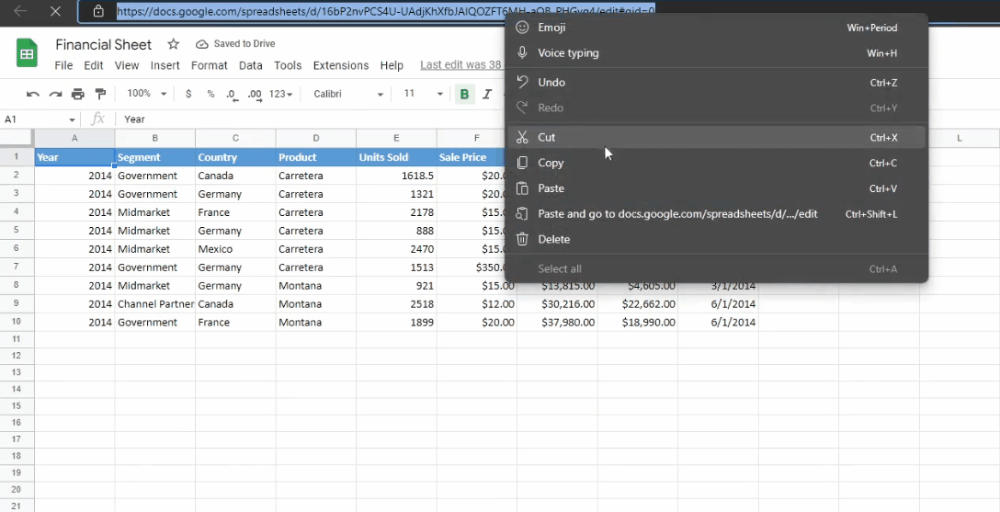The width and height of the screenshot is (1000, 512).
Task: Open the Last edit history link
Action: (x=461, y=65)
